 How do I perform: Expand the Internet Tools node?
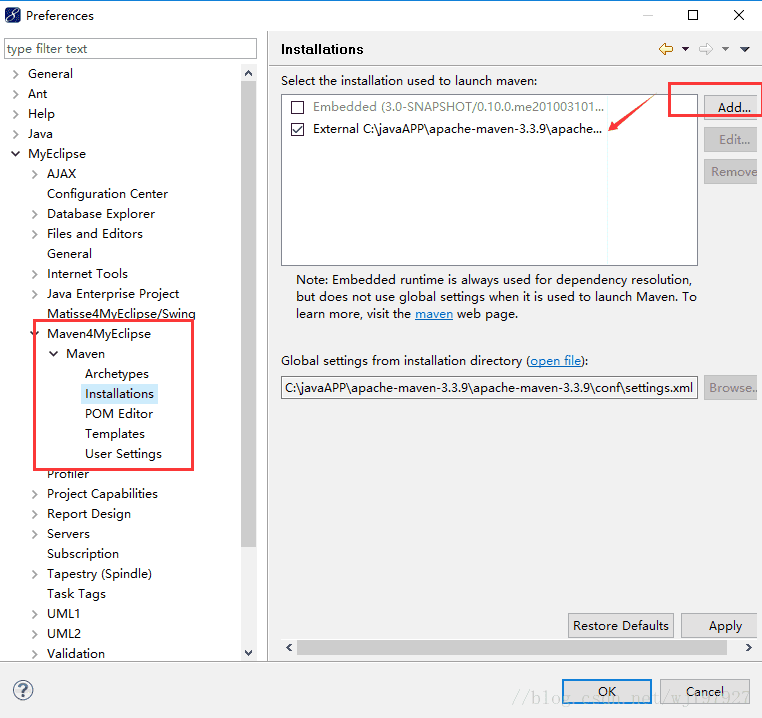pos(35,274)
